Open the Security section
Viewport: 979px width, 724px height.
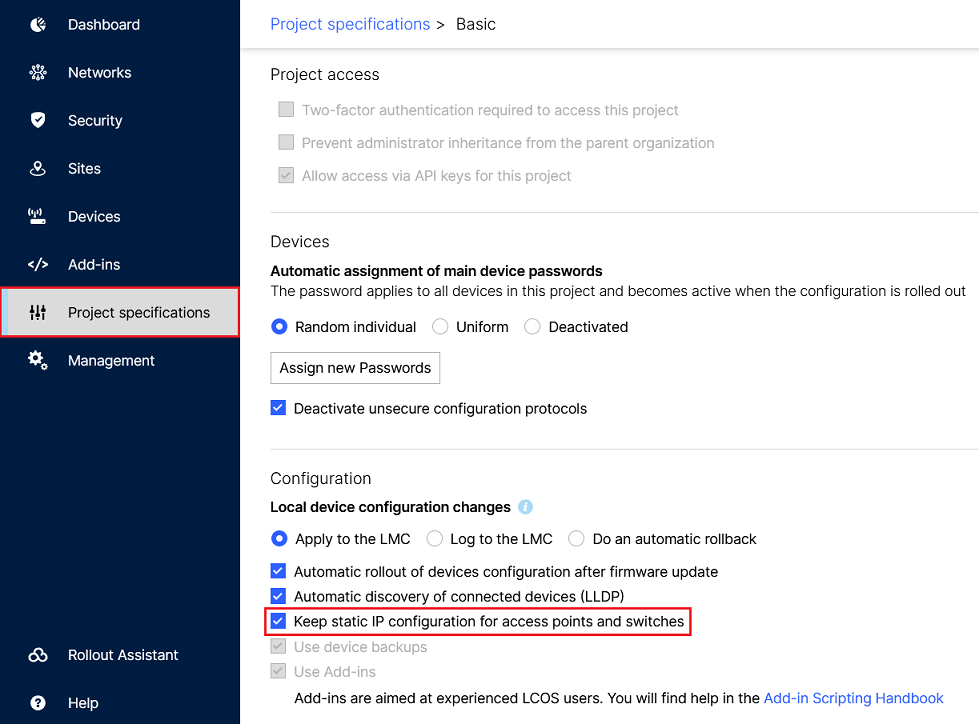click(94, 120)
